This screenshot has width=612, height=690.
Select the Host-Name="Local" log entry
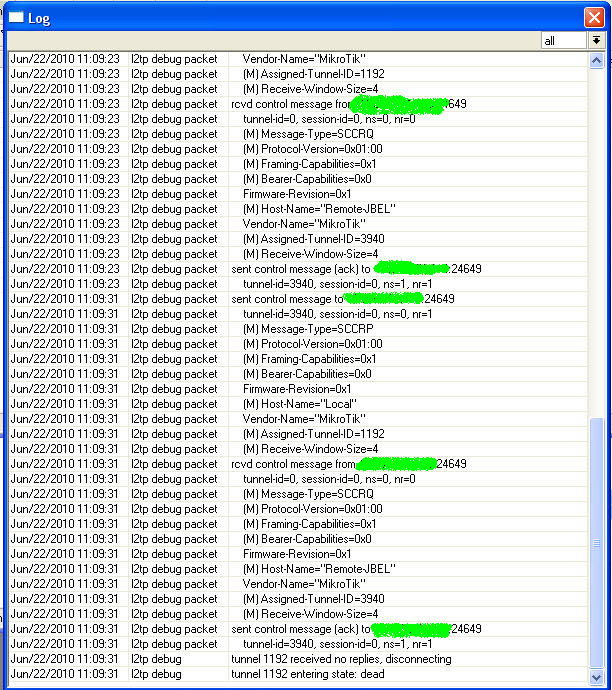pos(298,404)
